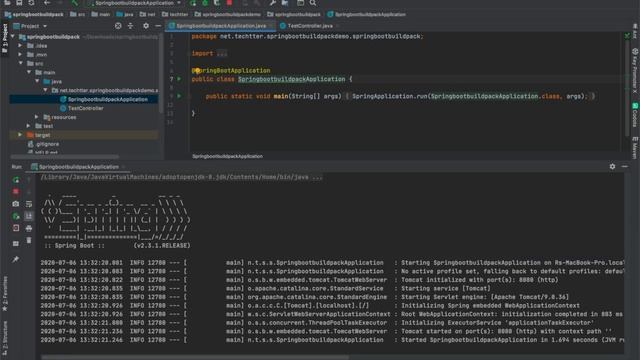Click the java breadcrumb in navigation bar
The height and width of the screenshot is (360, 640).
(x=125, y=14)
